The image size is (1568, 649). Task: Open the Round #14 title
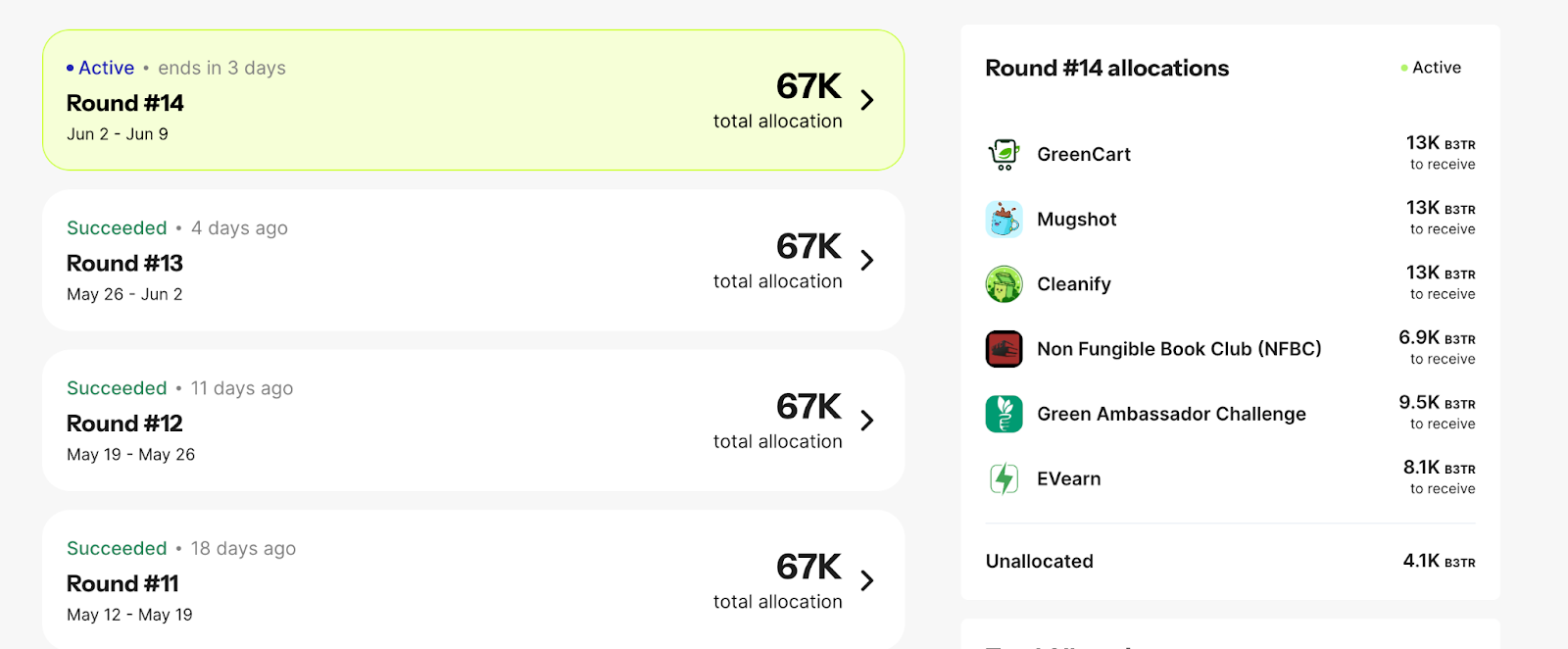pos(125,103)
